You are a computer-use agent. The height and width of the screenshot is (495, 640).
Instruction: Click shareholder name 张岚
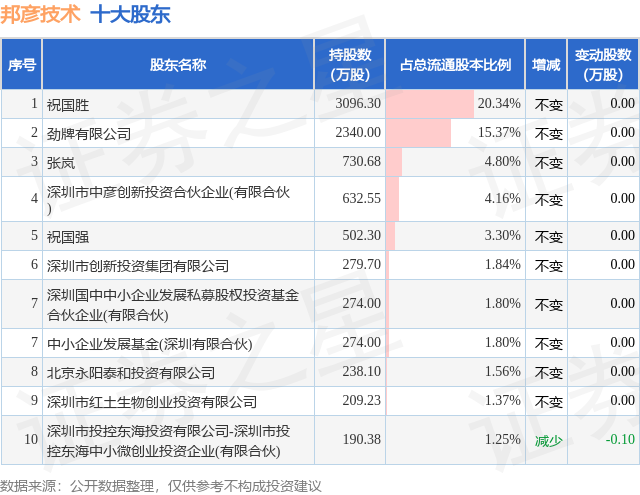[61, 163]
